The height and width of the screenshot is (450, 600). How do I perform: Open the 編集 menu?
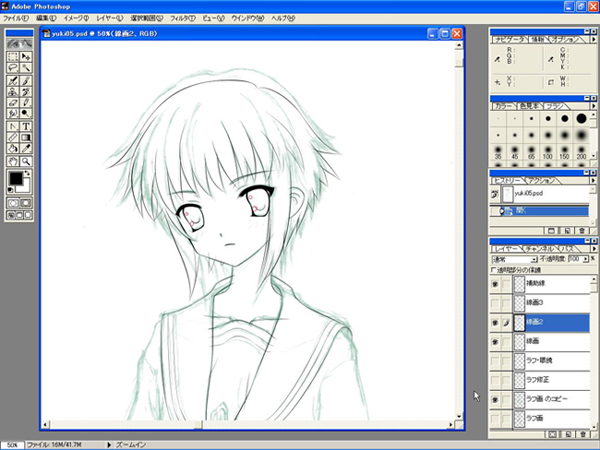[x=46, y=18]
